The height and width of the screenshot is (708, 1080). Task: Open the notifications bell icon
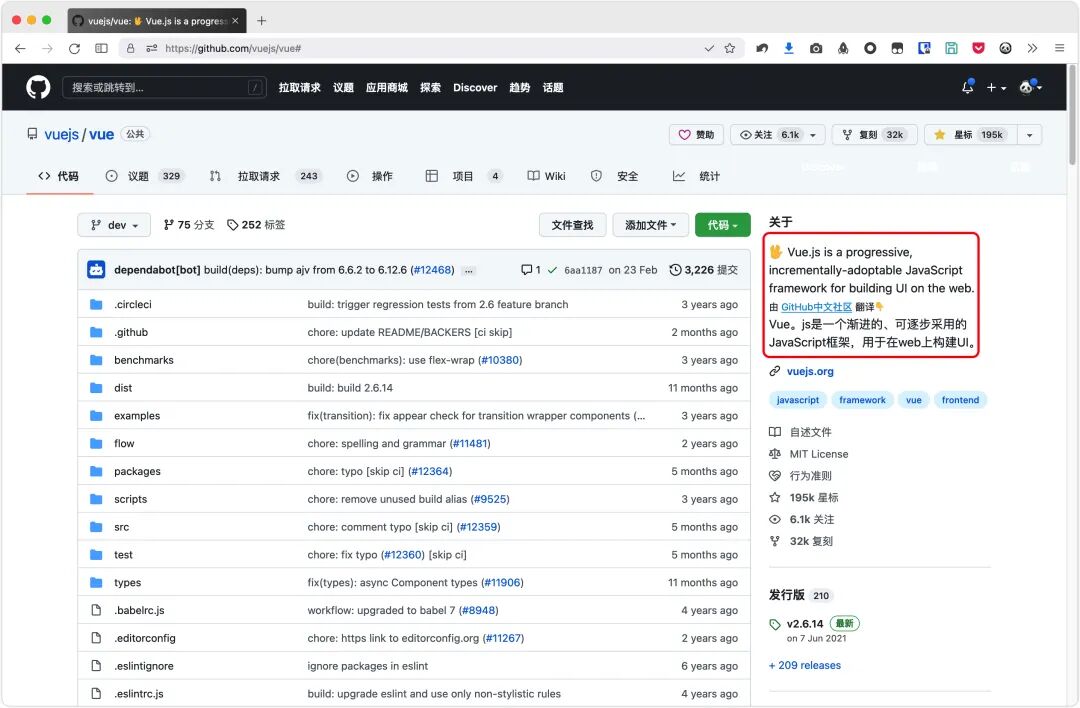[x=968, y=87]
